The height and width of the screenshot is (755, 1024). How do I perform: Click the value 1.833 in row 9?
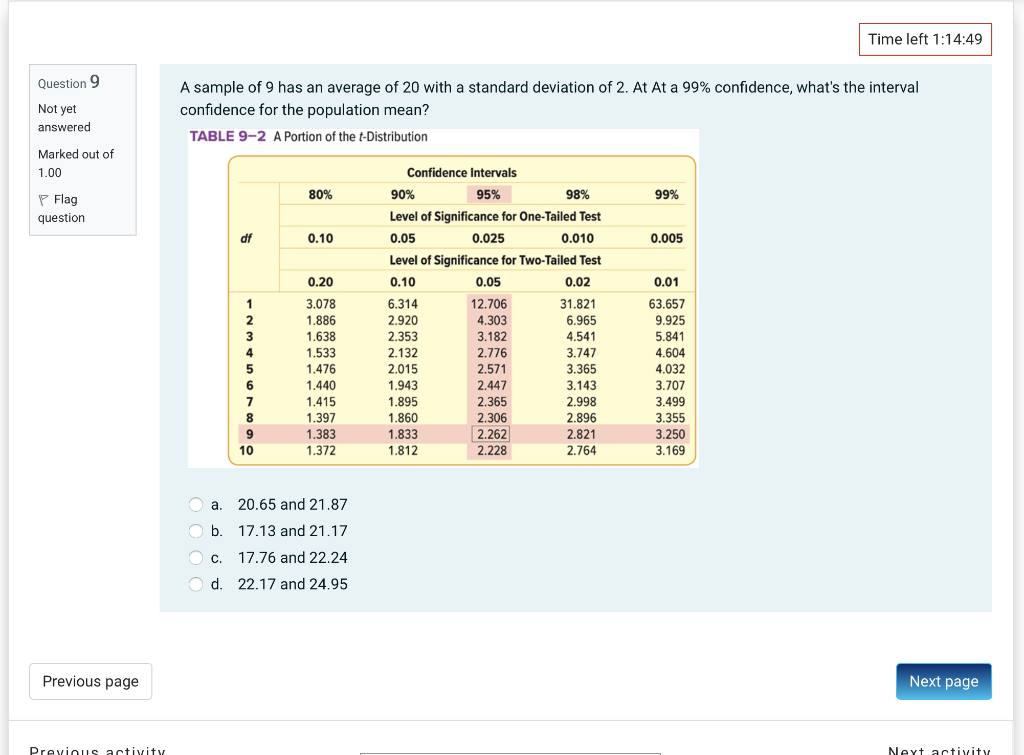402,434
